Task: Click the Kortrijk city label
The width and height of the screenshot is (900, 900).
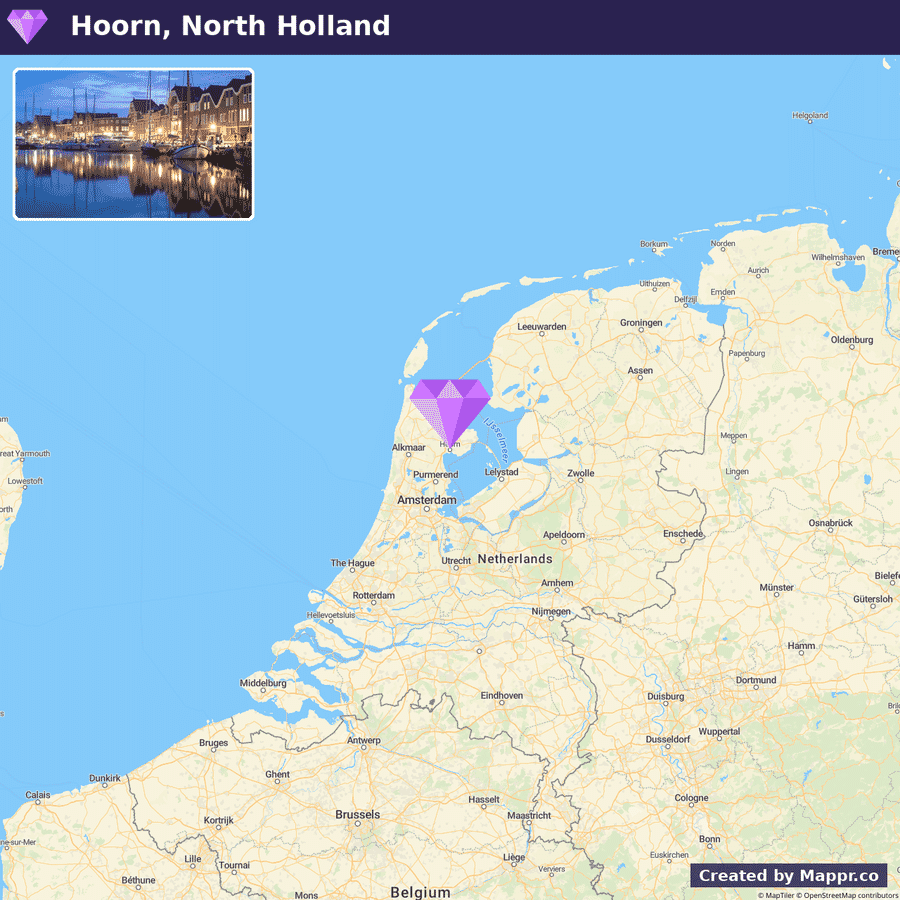Action: tap(219, 820)
